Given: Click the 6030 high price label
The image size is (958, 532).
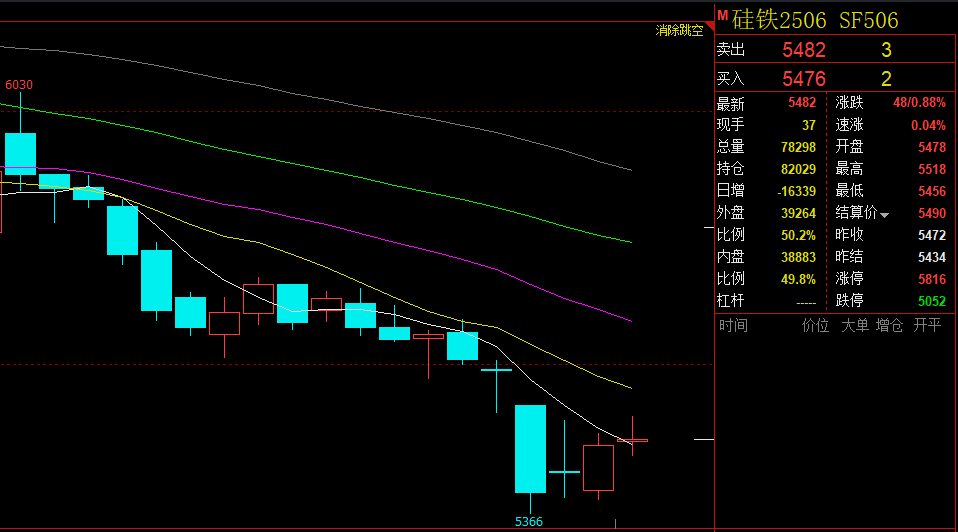Looking at the screenshot, I should tap(19, 85).
